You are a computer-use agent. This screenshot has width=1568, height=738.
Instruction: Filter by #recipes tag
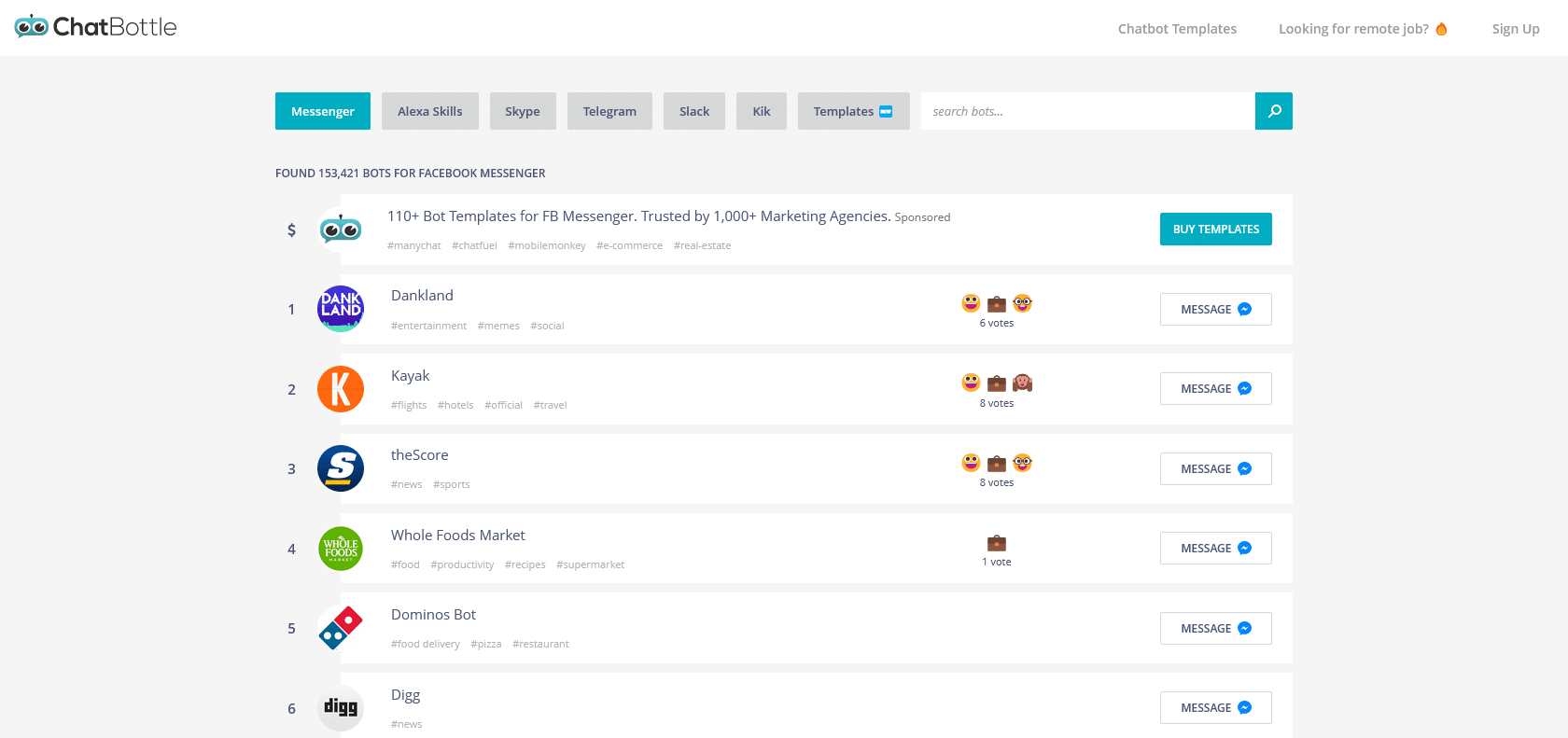[525, 565]
